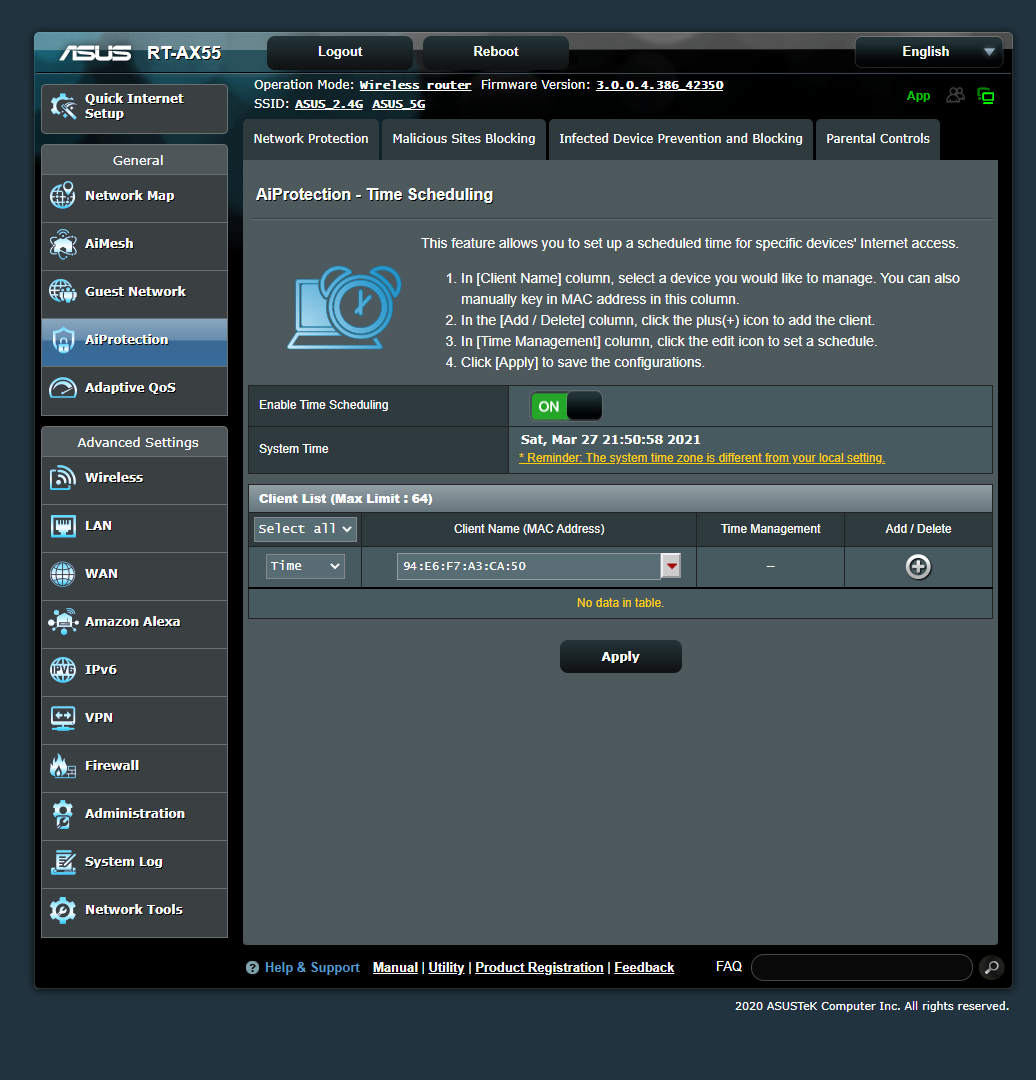This screenshot has height=1080, width=1036.
Task: Click the WAN globe icon
Action: click(x=63, y=574)
